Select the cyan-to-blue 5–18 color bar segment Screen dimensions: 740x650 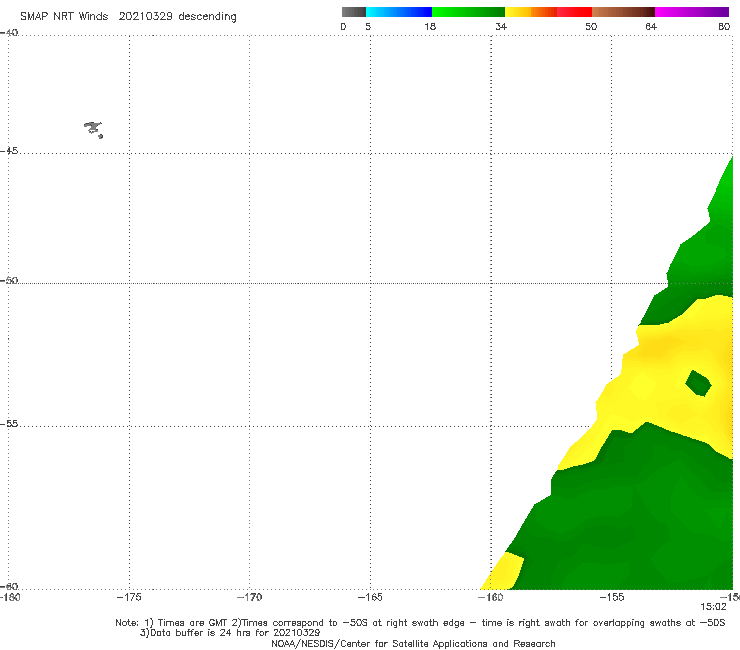tap(399, 12)
